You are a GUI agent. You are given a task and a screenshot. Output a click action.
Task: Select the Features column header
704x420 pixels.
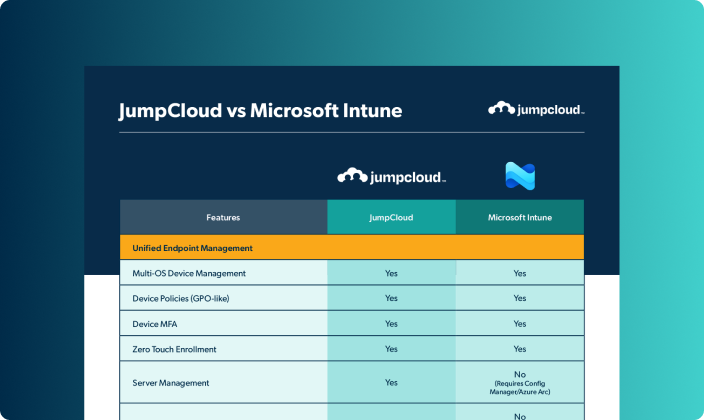tap(223, 217)
